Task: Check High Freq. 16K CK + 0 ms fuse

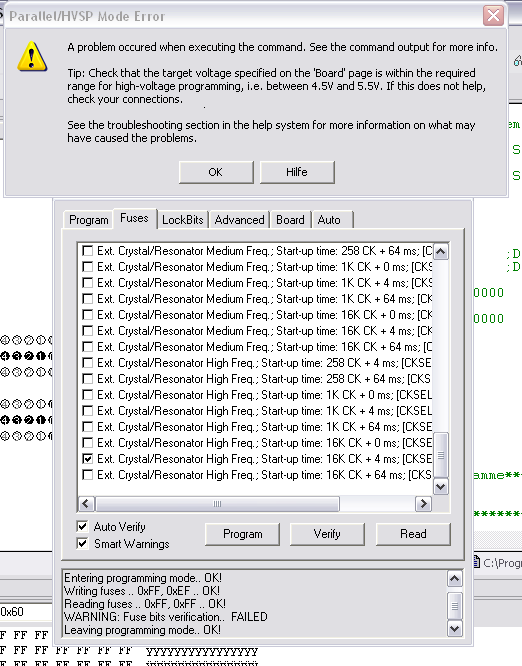Action: [x=87, y=443]
